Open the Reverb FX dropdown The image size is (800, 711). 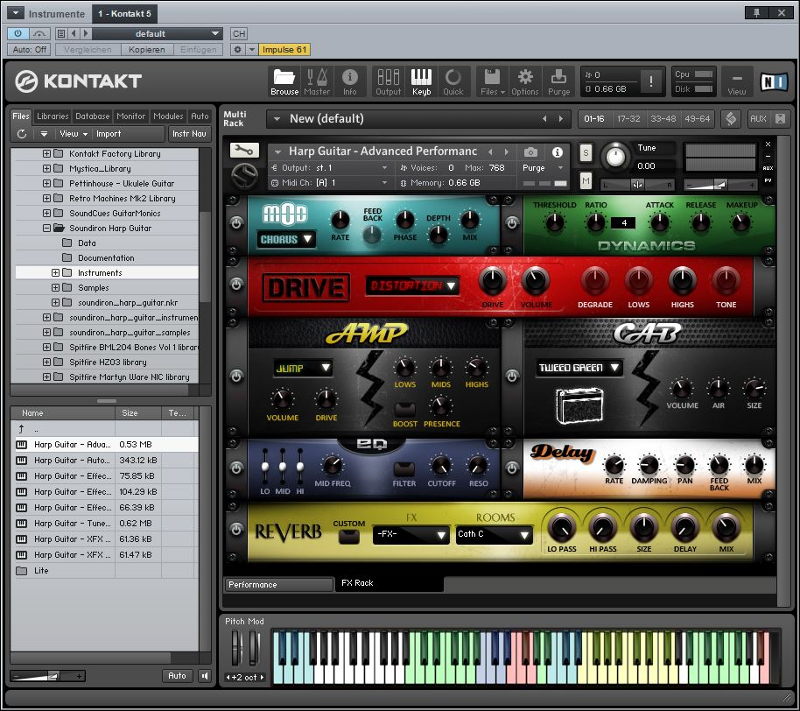[x=411, y=535]
